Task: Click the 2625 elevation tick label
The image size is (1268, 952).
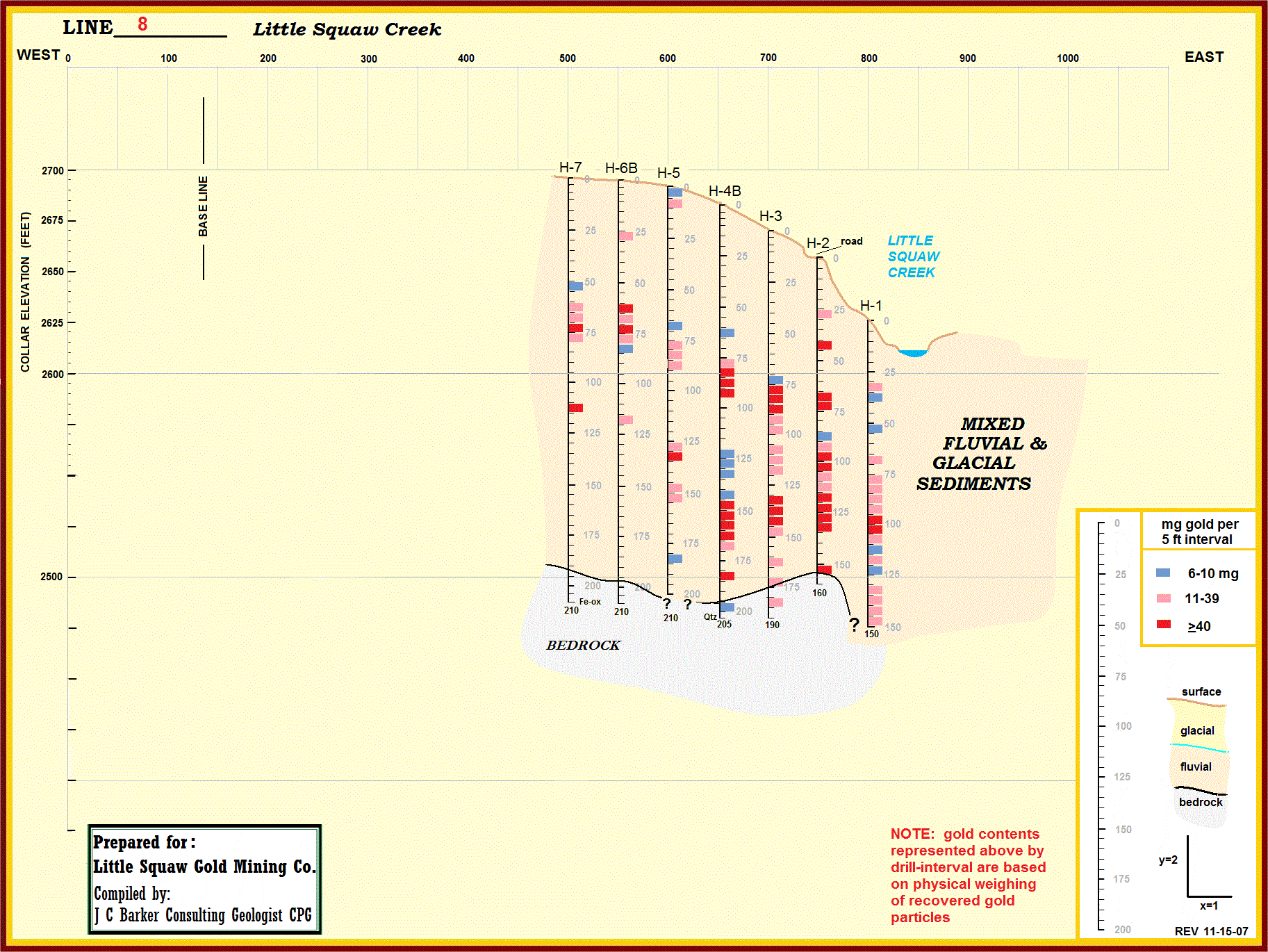Action: click(52, 323)
